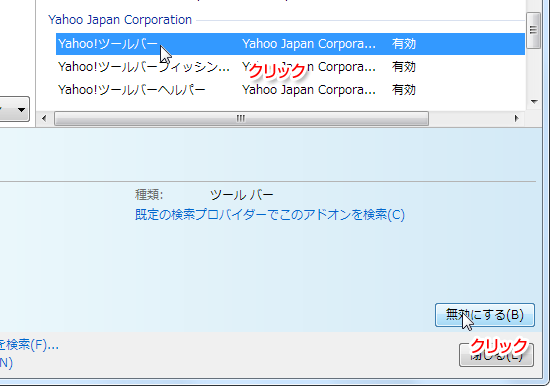550x386 pixels.
Task: Select the Yahoo!ツールバー add-on row
Action: pyautogui.click(x=290, y=44)
